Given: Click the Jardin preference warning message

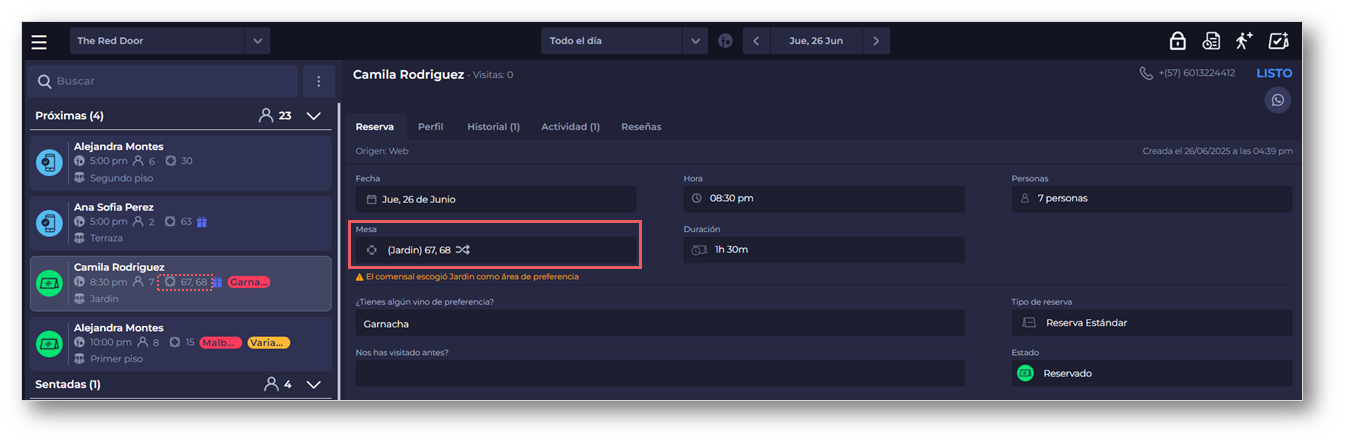Looking at the screenshot, I should (467, 276).
